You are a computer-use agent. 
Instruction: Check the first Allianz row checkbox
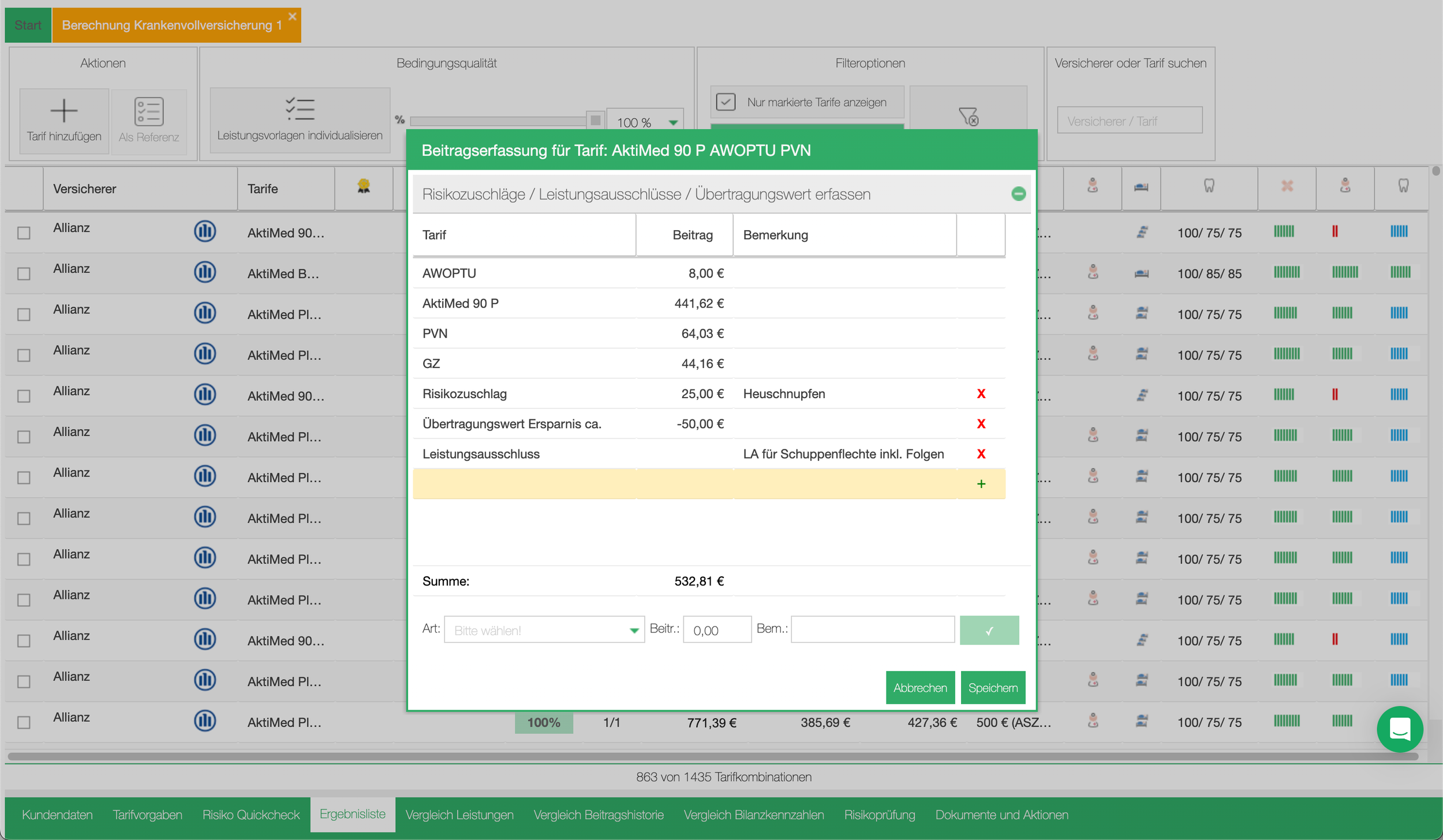click(24, 233)
